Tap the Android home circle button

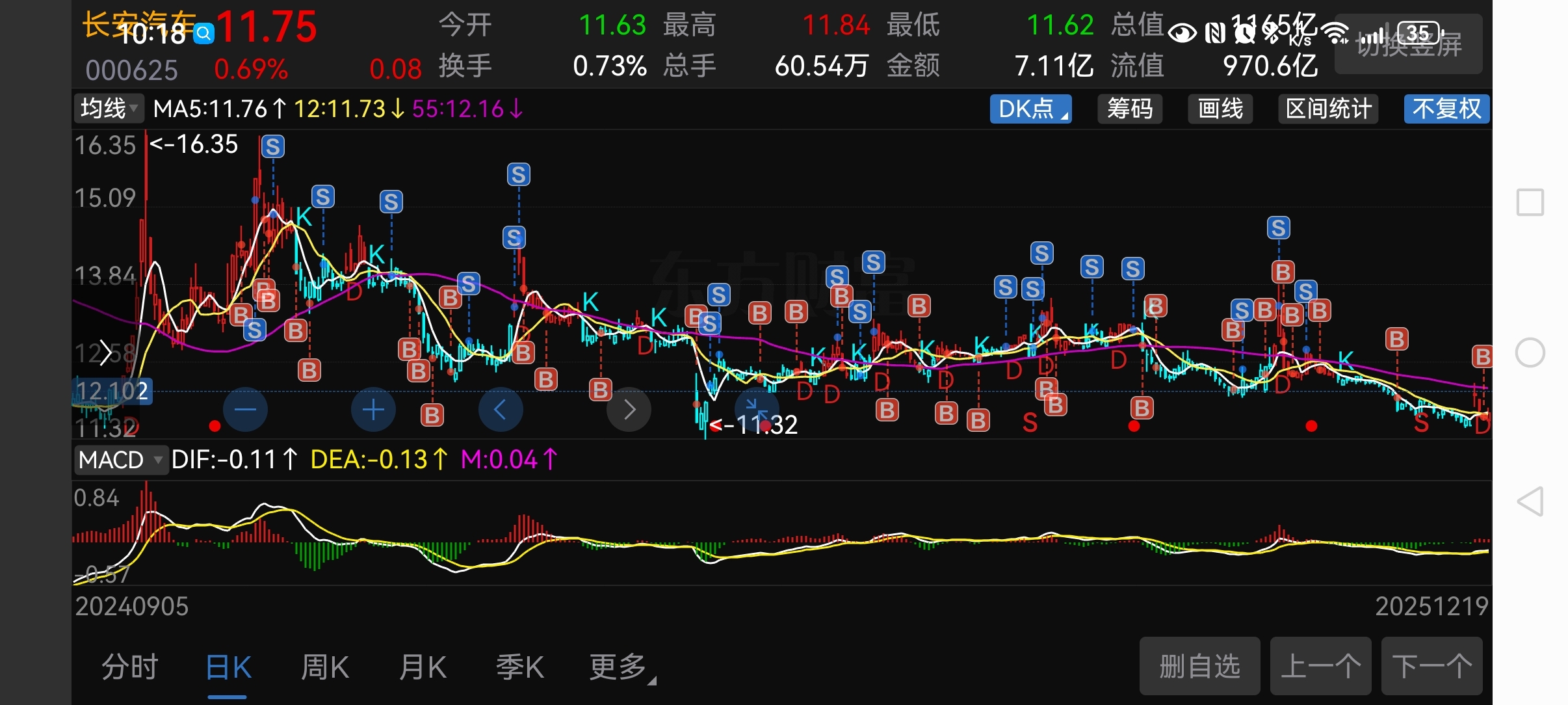click(x=1530, y=352)
